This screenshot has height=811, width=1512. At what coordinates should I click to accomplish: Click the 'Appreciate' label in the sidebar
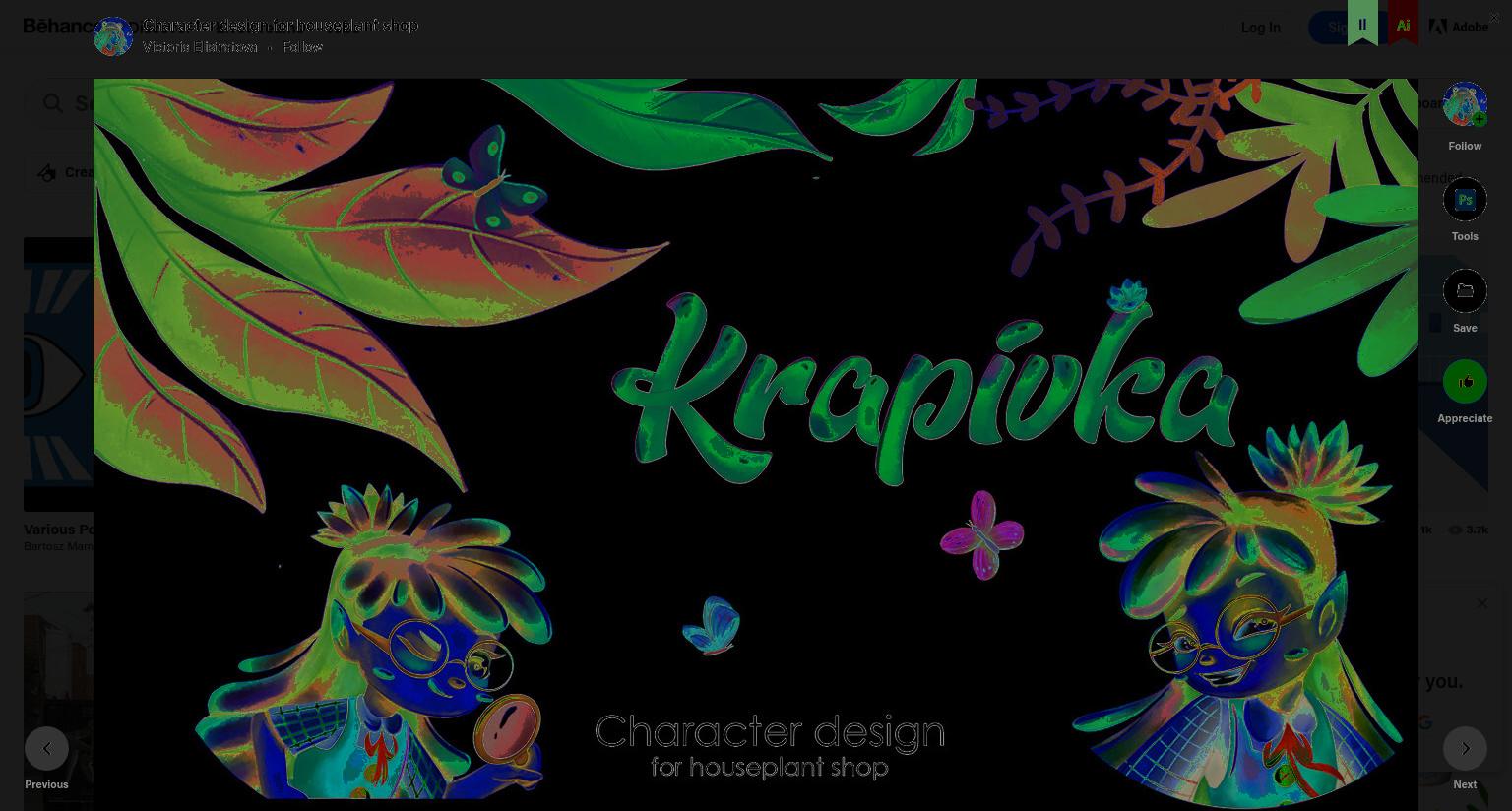tap(1465, 418)
